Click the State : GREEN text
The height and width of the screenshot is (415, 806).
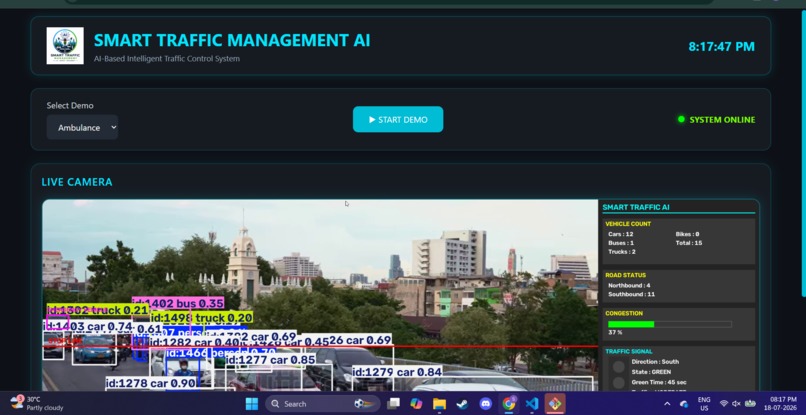[651, 372]
